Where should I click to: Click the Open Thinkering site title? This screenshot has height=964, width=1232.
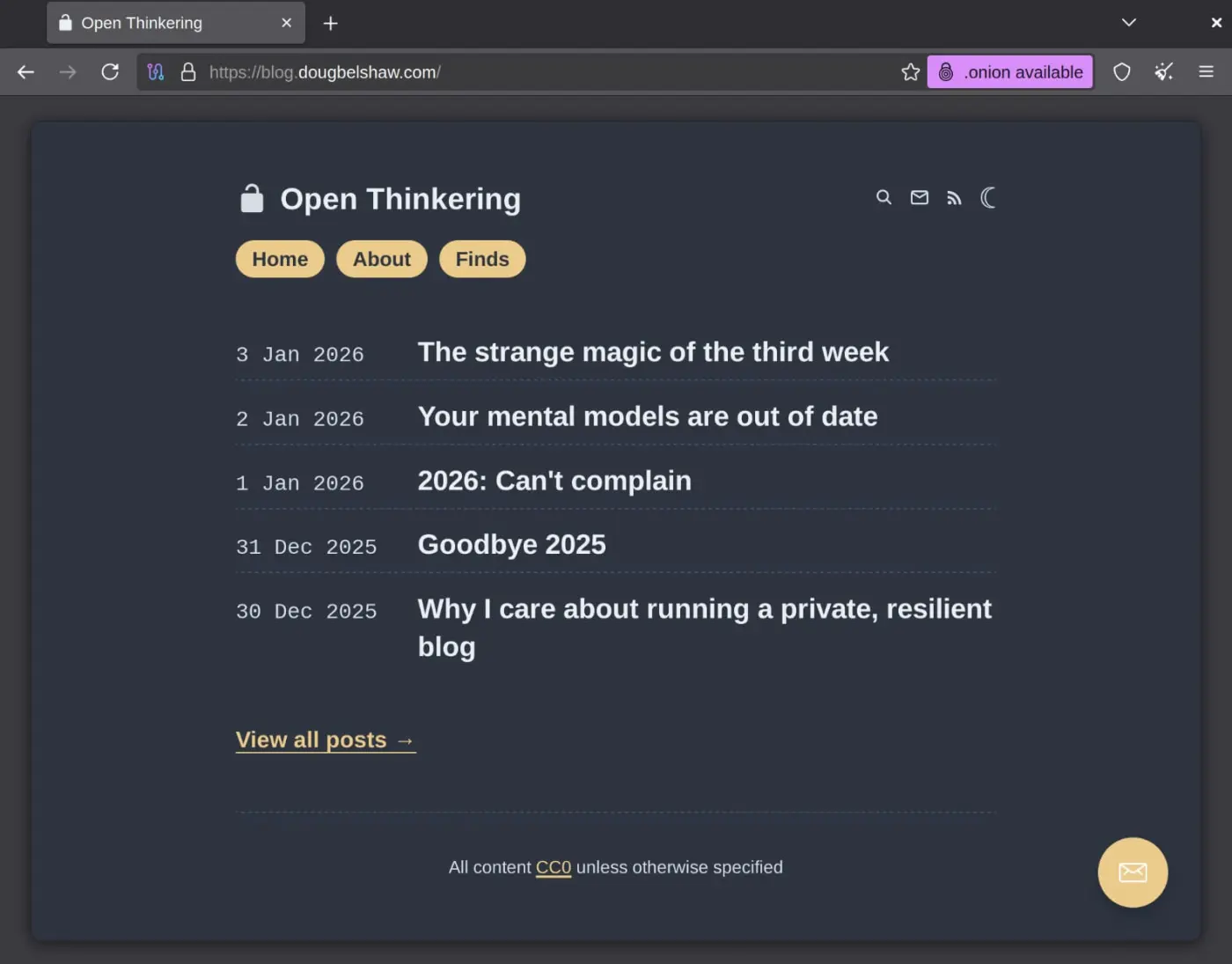[400, 199]
